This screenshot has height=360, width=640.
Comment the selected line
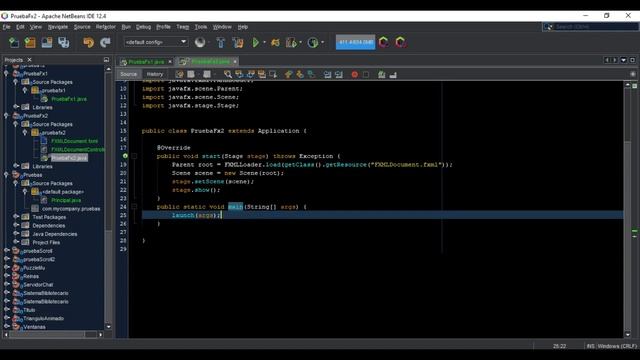[382, 74]
